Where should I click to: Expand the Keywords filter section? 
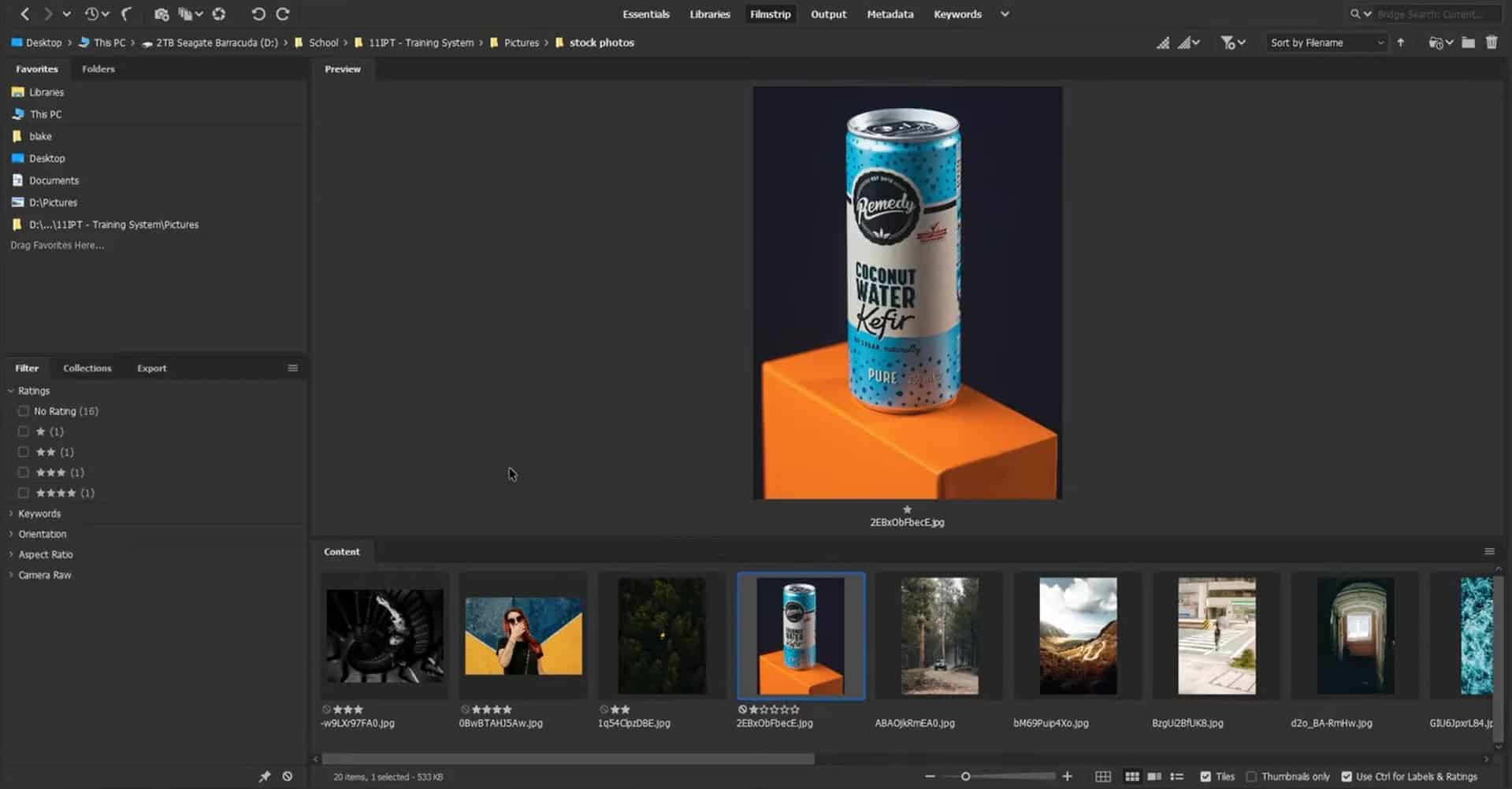[x=39, y=513]
